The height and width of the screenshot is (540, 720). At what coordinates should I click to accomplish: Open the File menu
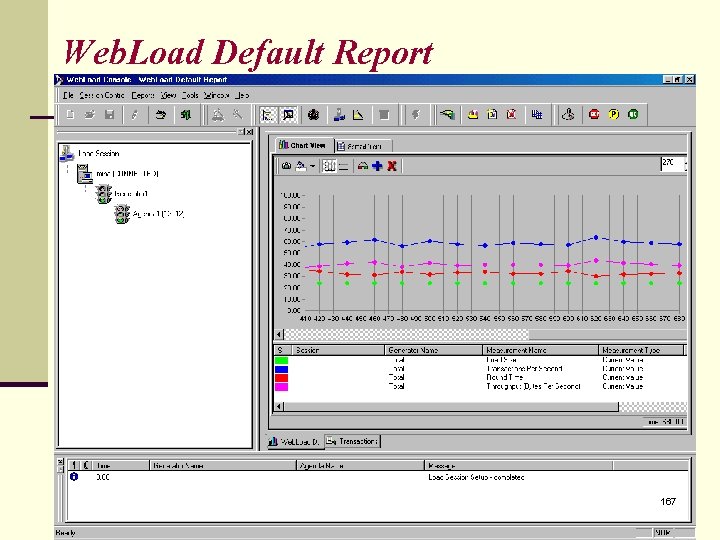pos(68,95)
